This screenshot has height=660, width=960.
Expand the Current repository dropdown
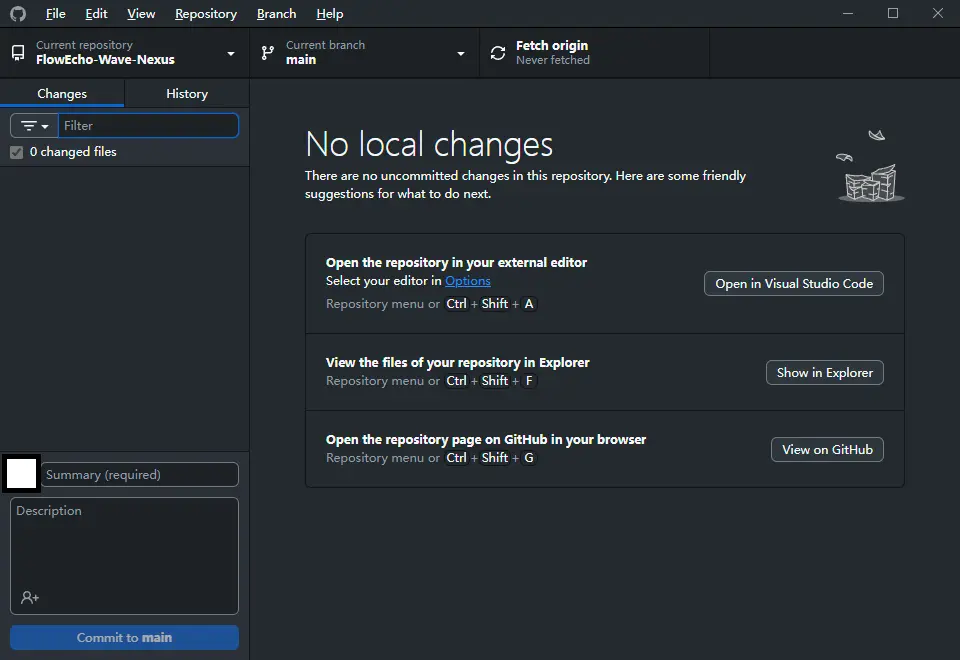point(231,53)
